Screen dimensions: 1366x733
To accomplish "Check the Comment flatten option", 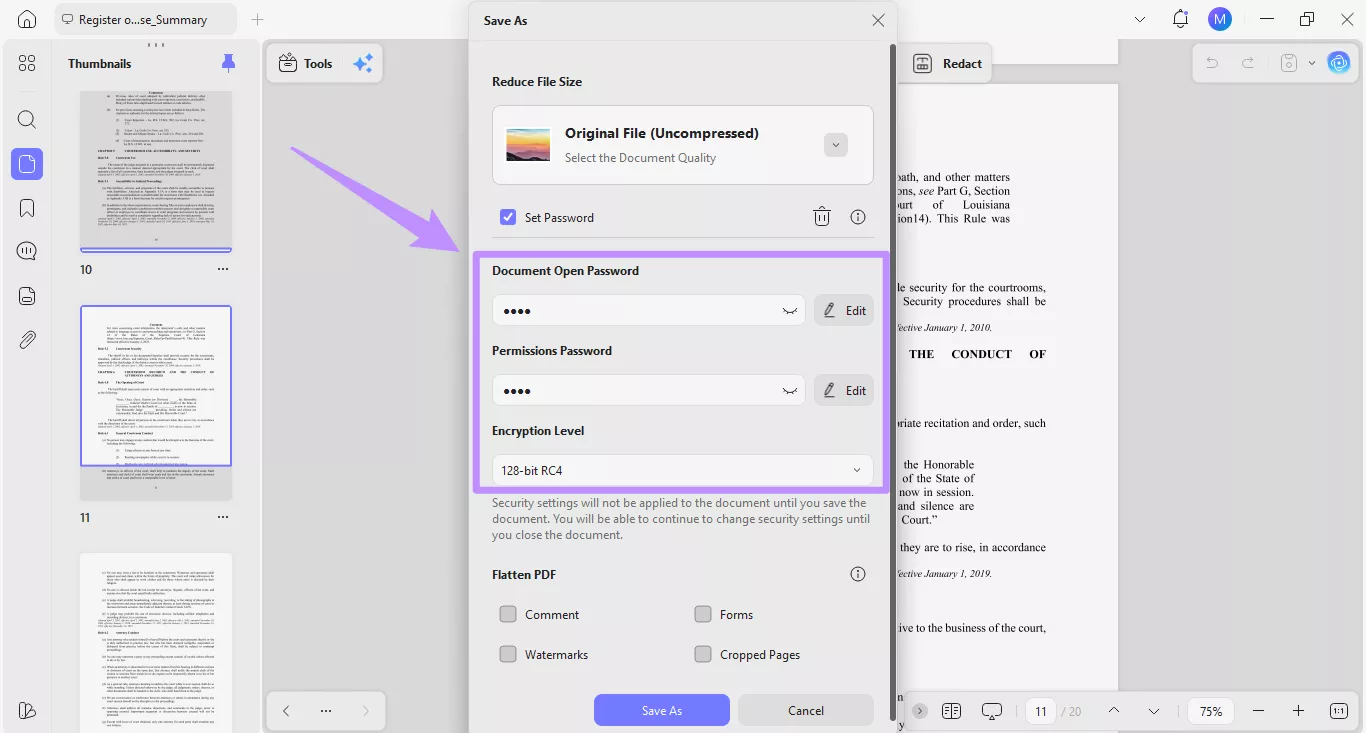I will tap(508, 614).
